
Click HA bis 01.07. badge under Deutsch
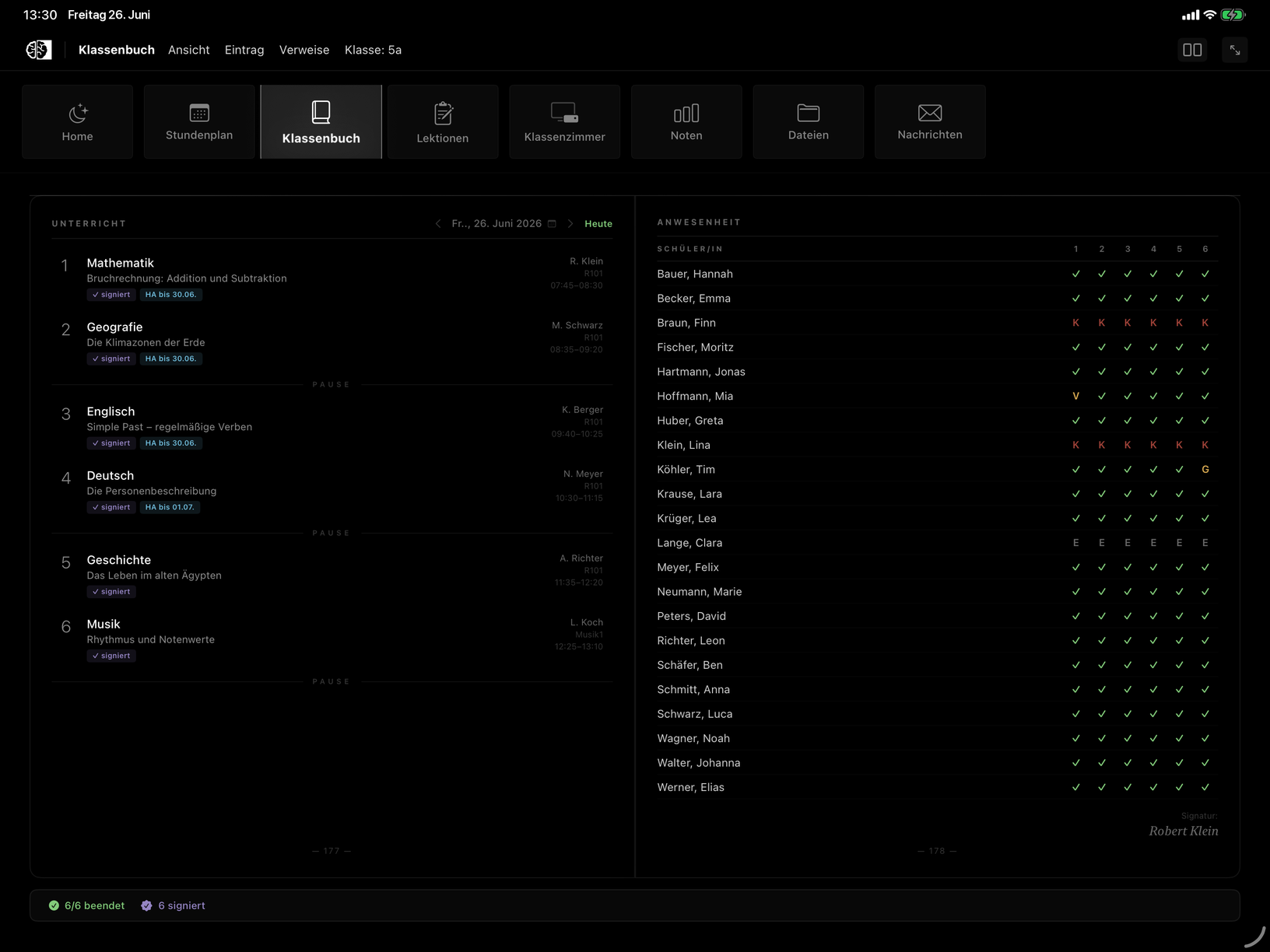tap(170, 507)
